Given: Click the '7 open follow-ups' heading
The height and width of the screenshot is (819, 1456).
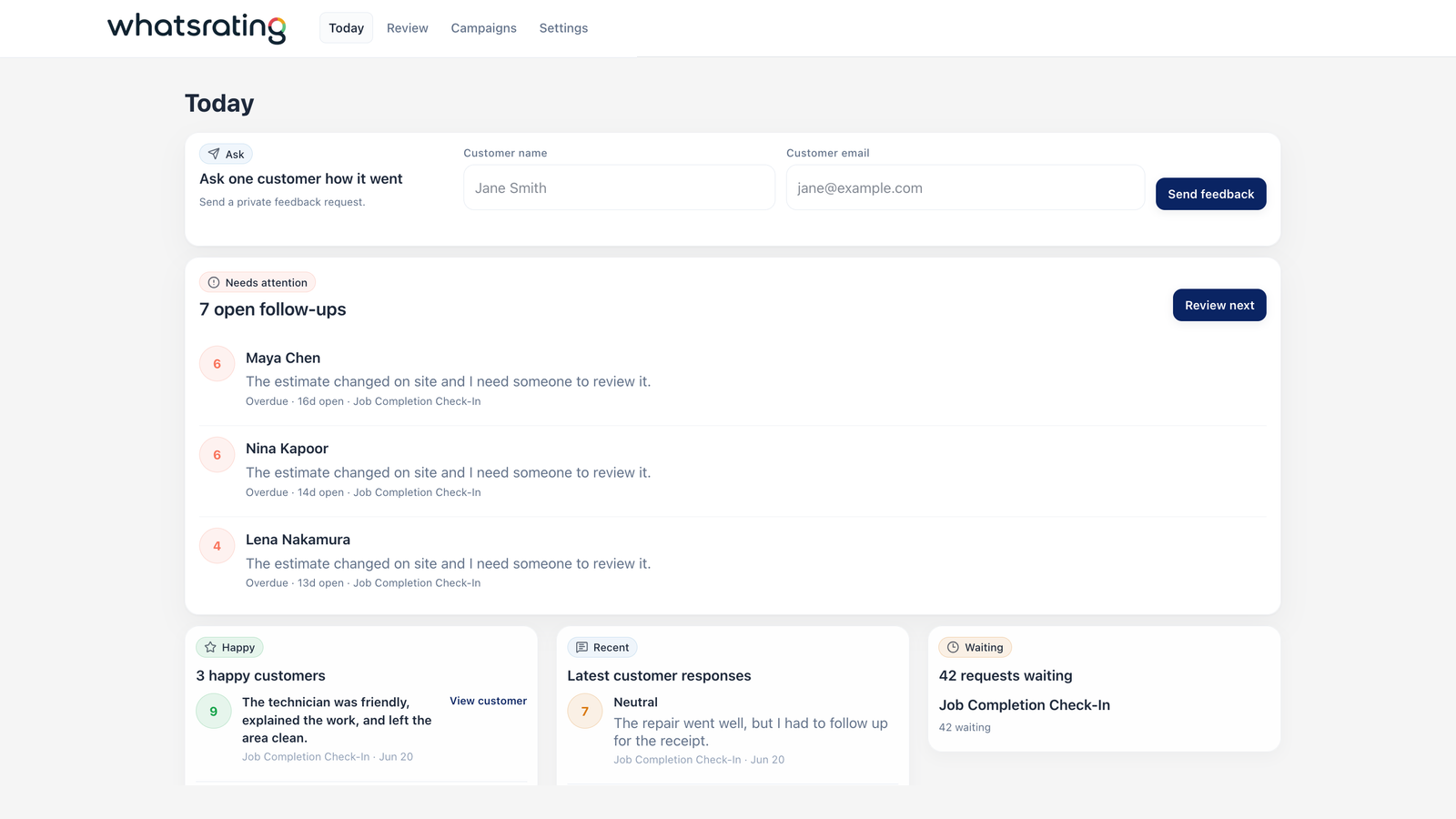Looking at the screenshot, I should [273, 309].
